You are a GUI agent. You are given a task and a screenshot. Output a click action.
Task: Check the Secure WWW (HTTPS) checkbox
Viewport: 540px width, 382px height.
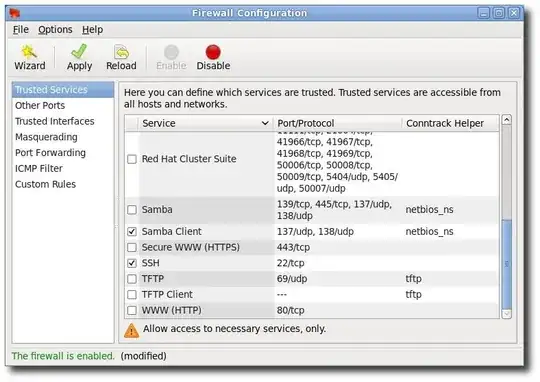click(x=132, y=247)
